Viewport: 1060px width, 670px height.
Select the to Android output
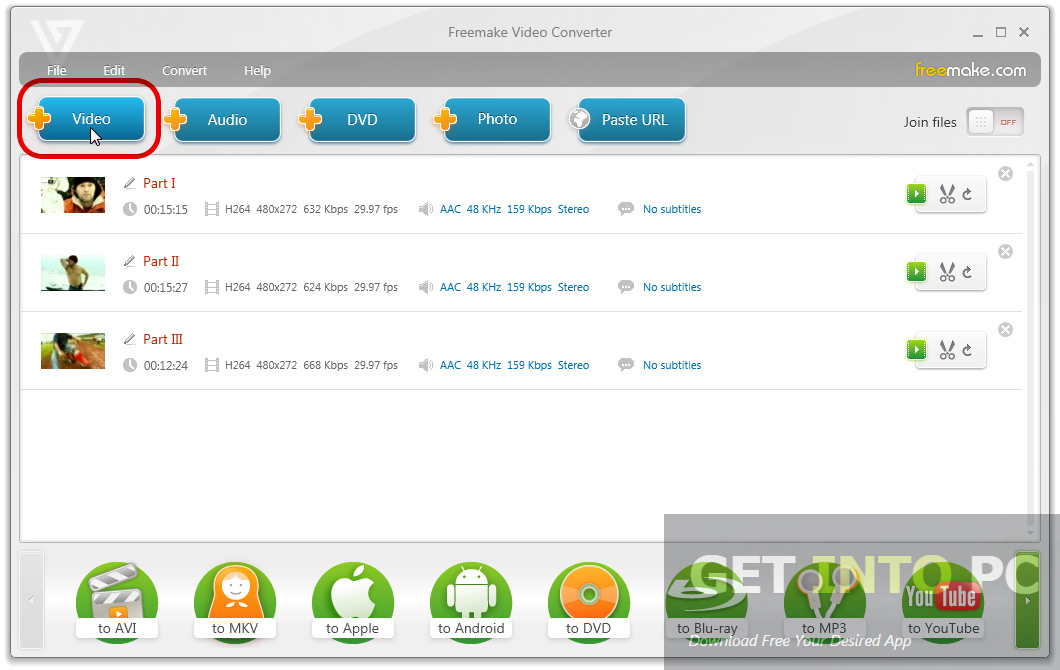[x=471, y=602]
